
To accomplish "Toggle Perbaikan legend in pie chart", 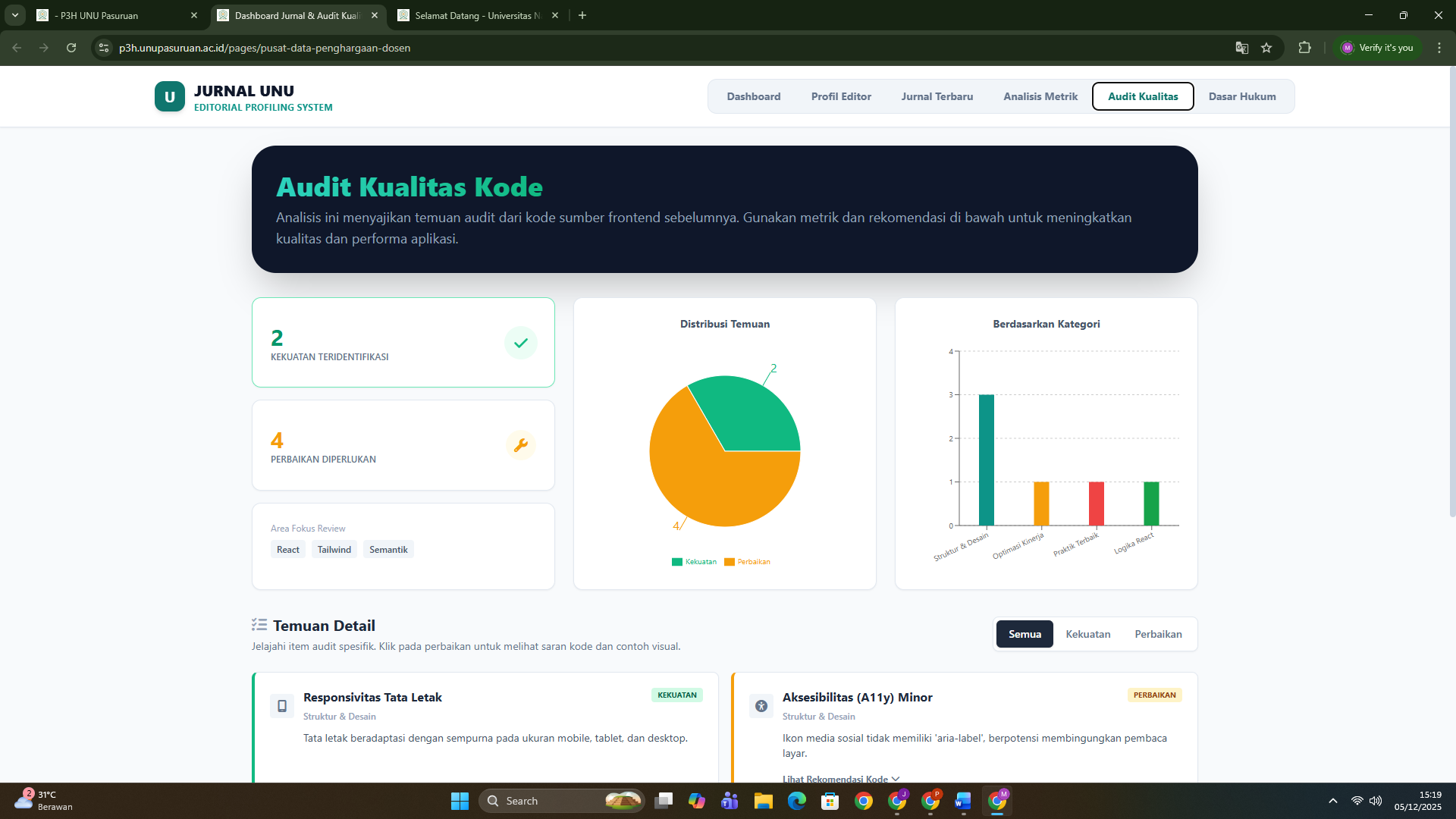I will 747,562.
